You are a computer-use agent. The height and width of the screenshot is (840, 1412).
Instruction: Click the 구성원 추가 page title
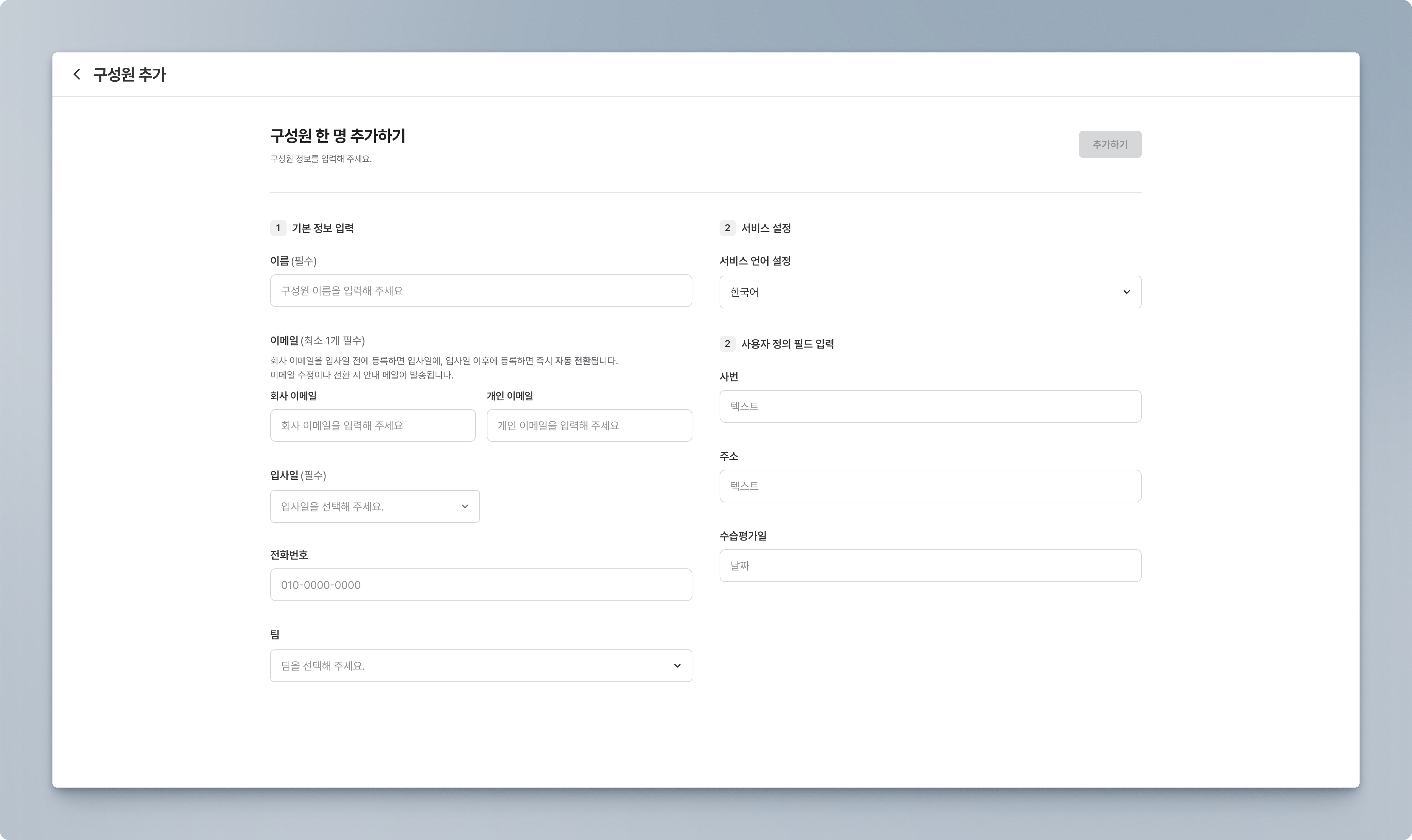tap(129, 75)
